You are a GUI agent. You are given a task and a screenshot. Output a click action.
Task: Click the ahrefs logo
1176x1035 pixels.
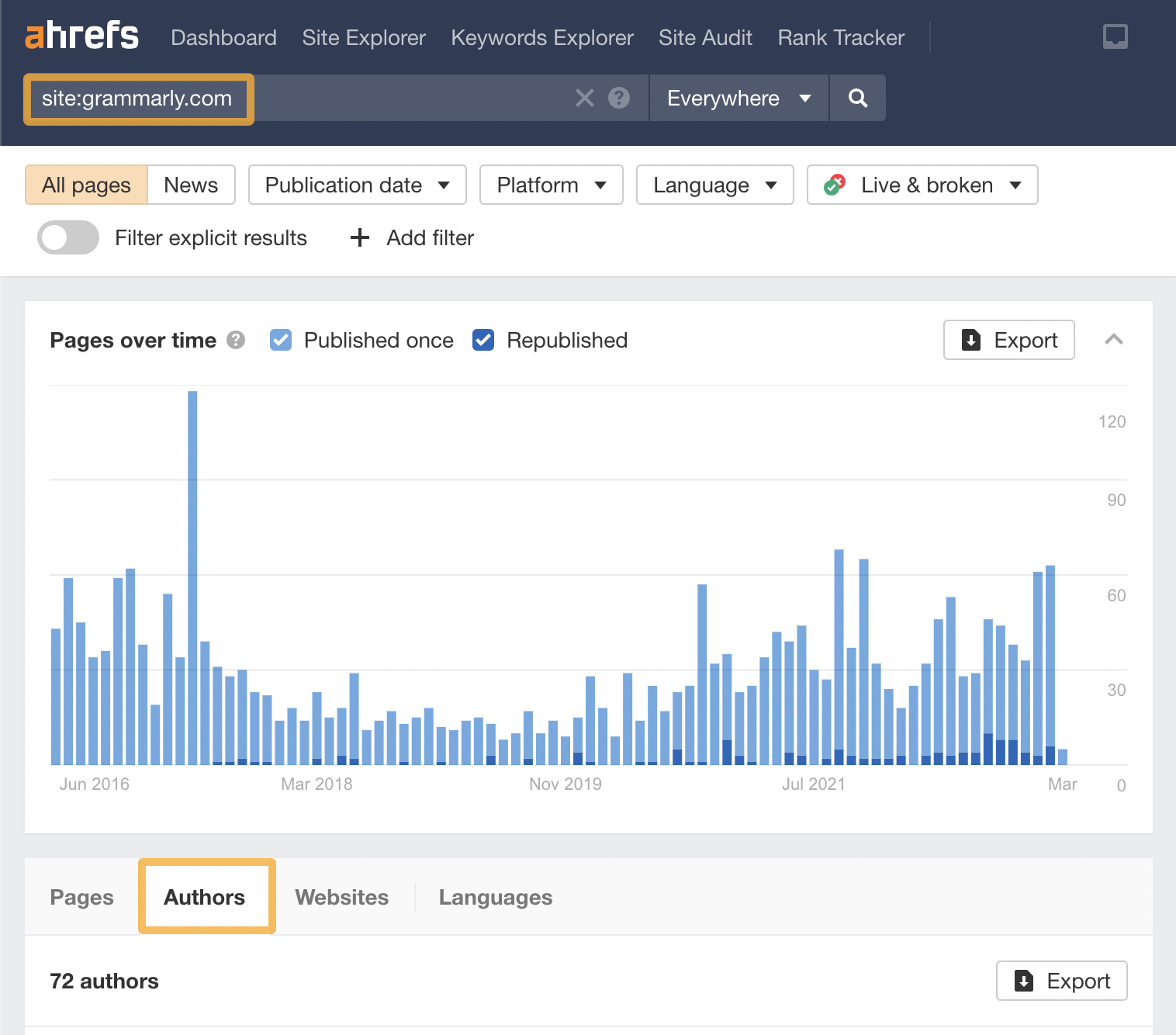[x=81, y=36]
